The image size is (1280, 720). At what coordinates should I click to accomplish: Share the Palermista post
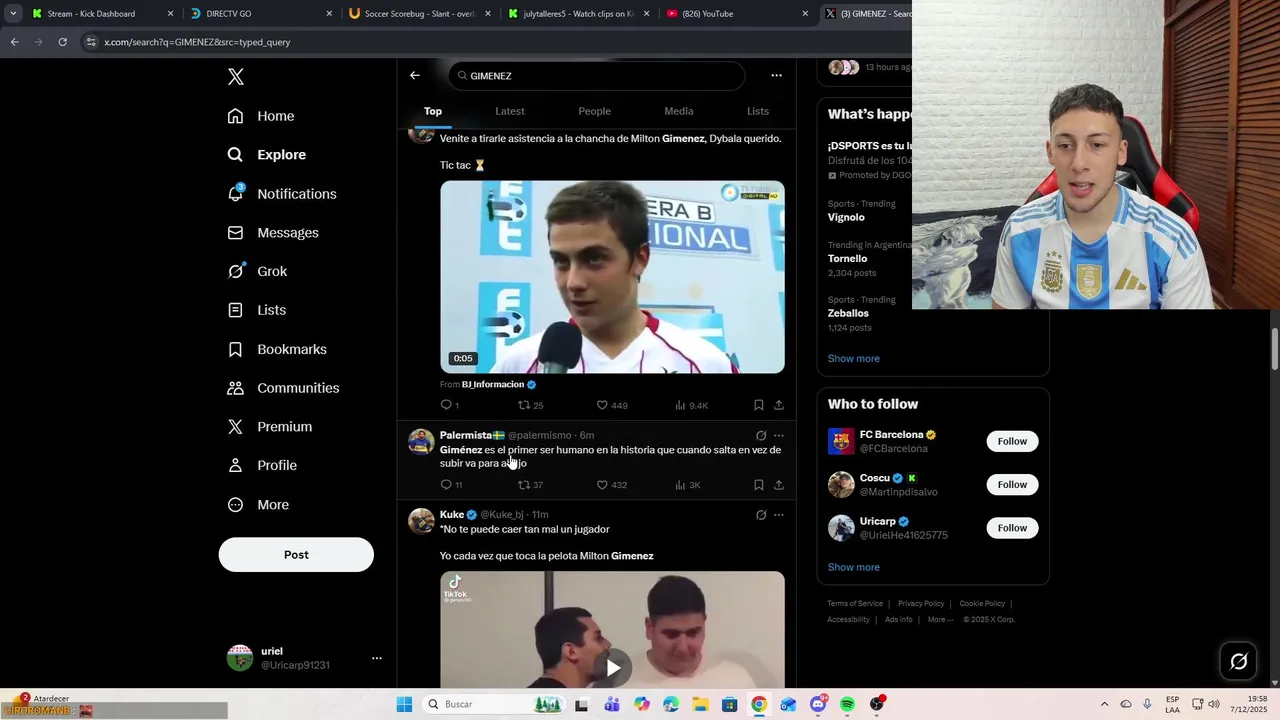(779, 485)
